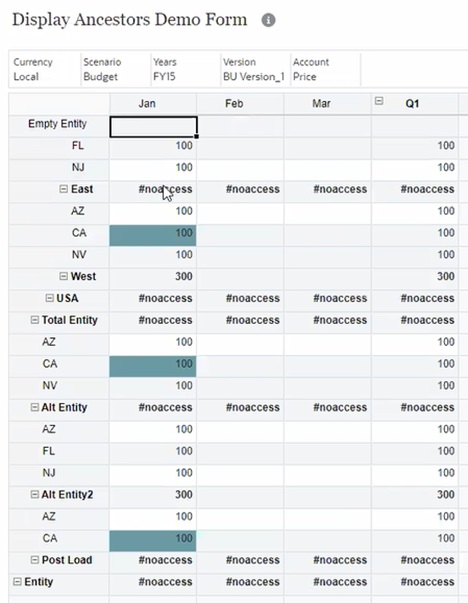Select the Empty Entity Jan cell
468x603 pixels.
(x=153, y=127)
